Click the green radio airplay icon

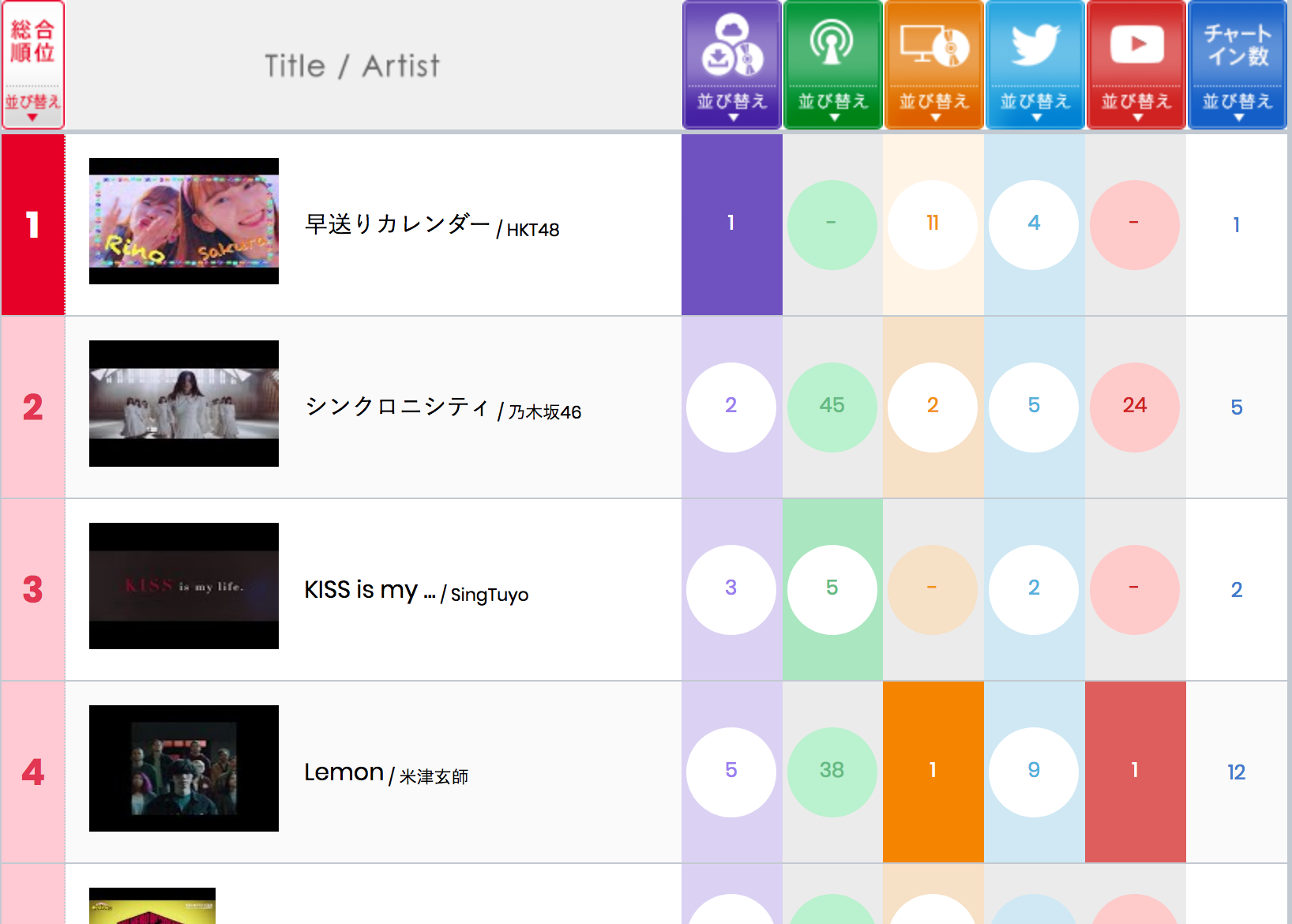832,44
